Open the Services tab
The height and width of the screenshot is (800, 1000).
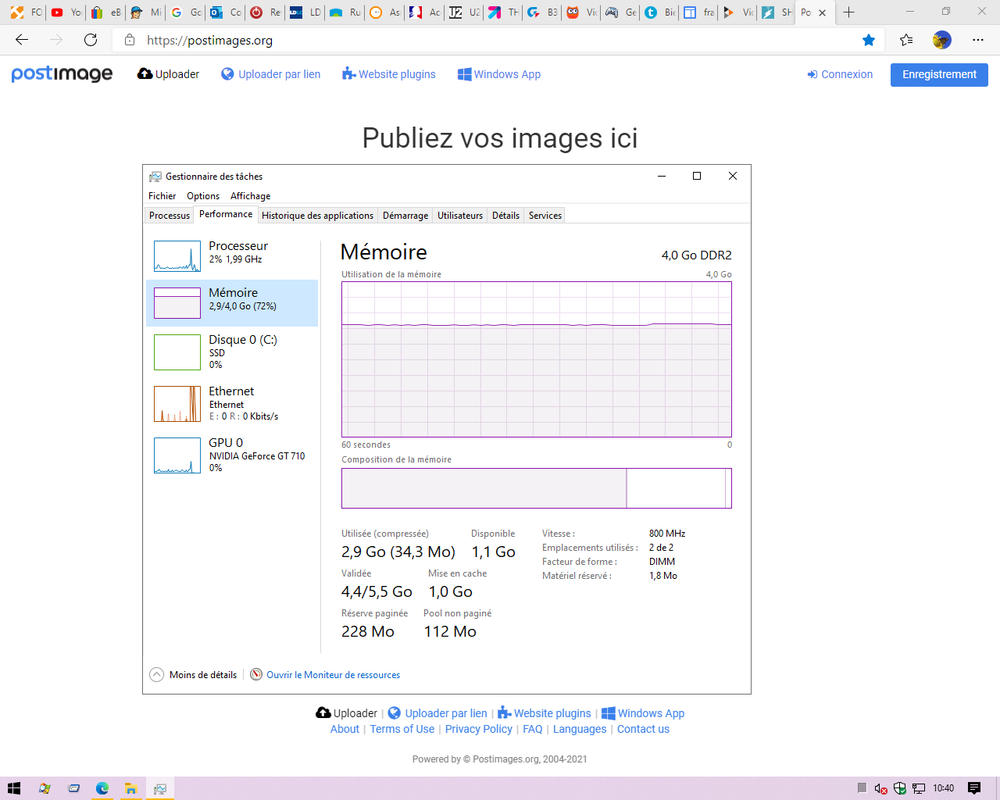(545, 216)
